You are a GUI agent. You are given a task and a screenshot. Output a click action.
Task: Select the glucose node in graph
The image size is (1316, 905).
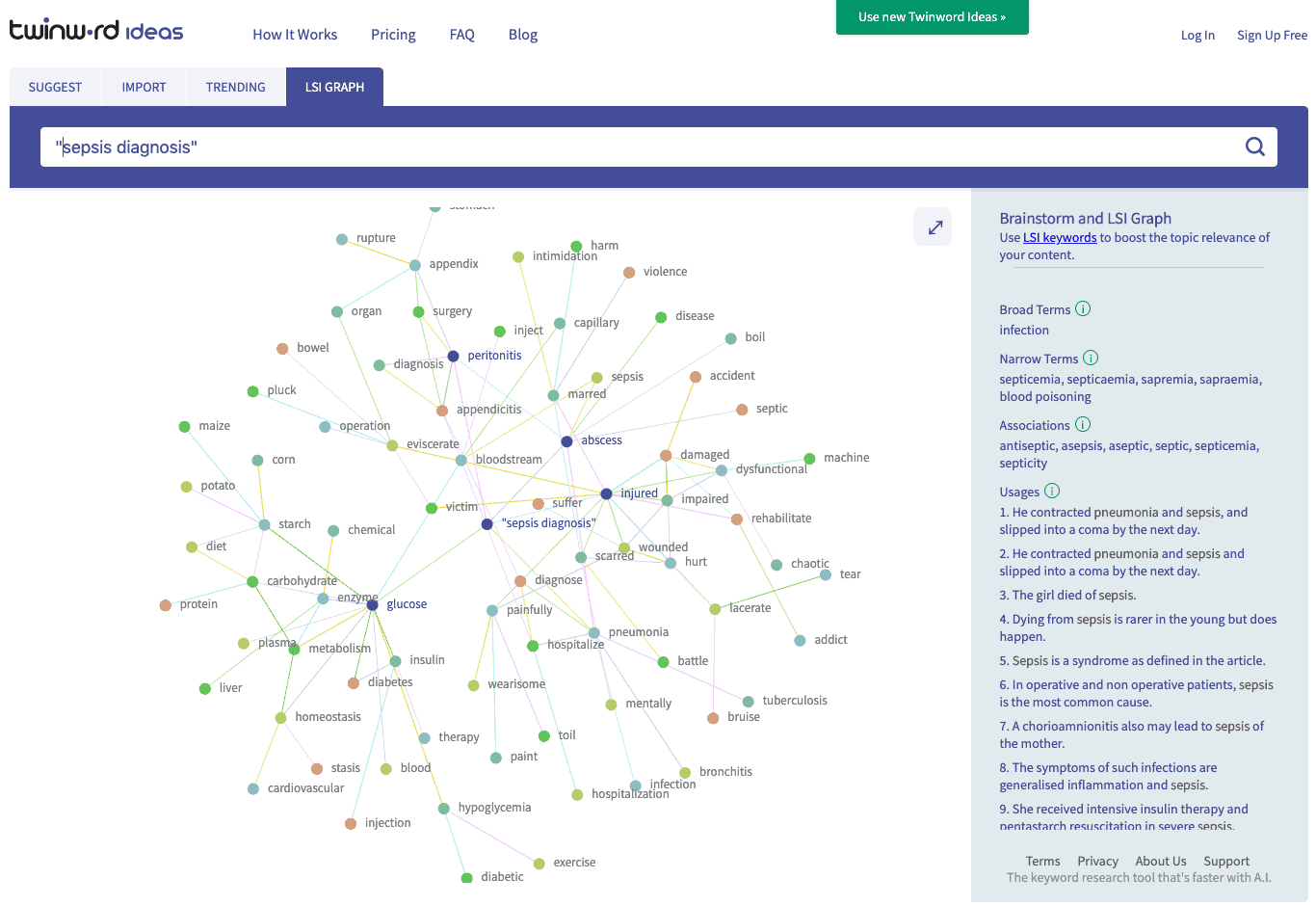coord(372,605)
